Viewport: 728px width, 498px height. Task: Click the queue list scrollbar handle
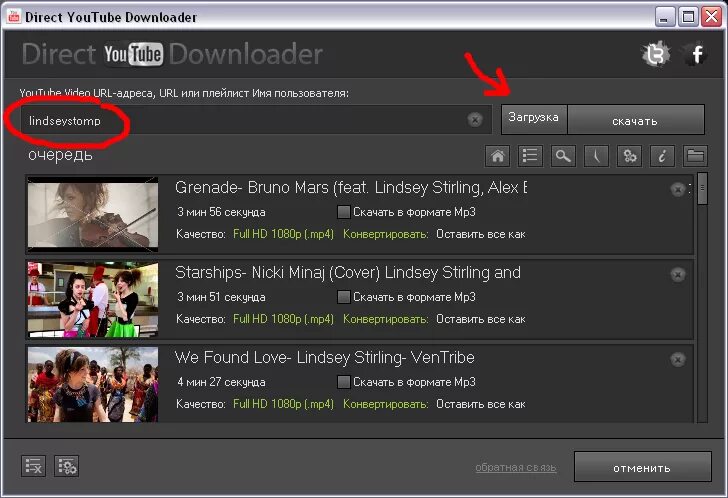tap(702, 188)
